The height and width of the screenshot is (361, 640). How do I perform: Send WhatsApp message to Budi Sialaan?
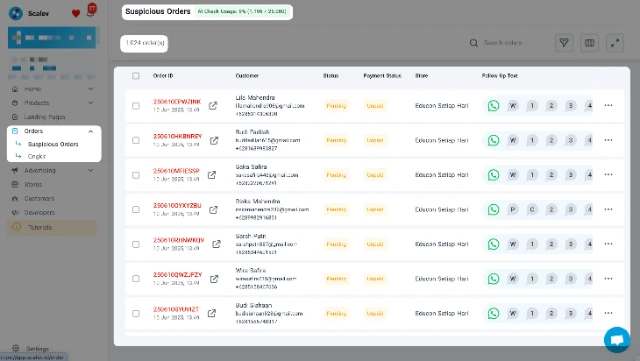(x=493, y=313)
